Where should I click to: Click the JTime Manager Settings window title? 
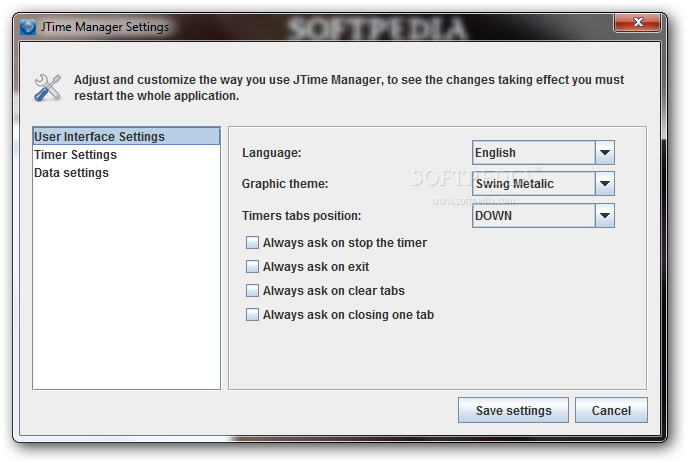(105, 27)
